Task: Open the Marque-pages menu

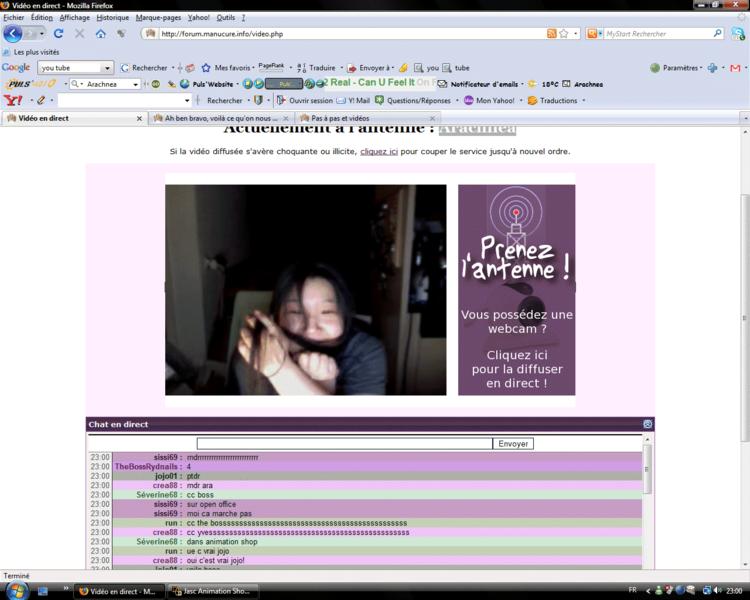Action: (x=160, y=17)
